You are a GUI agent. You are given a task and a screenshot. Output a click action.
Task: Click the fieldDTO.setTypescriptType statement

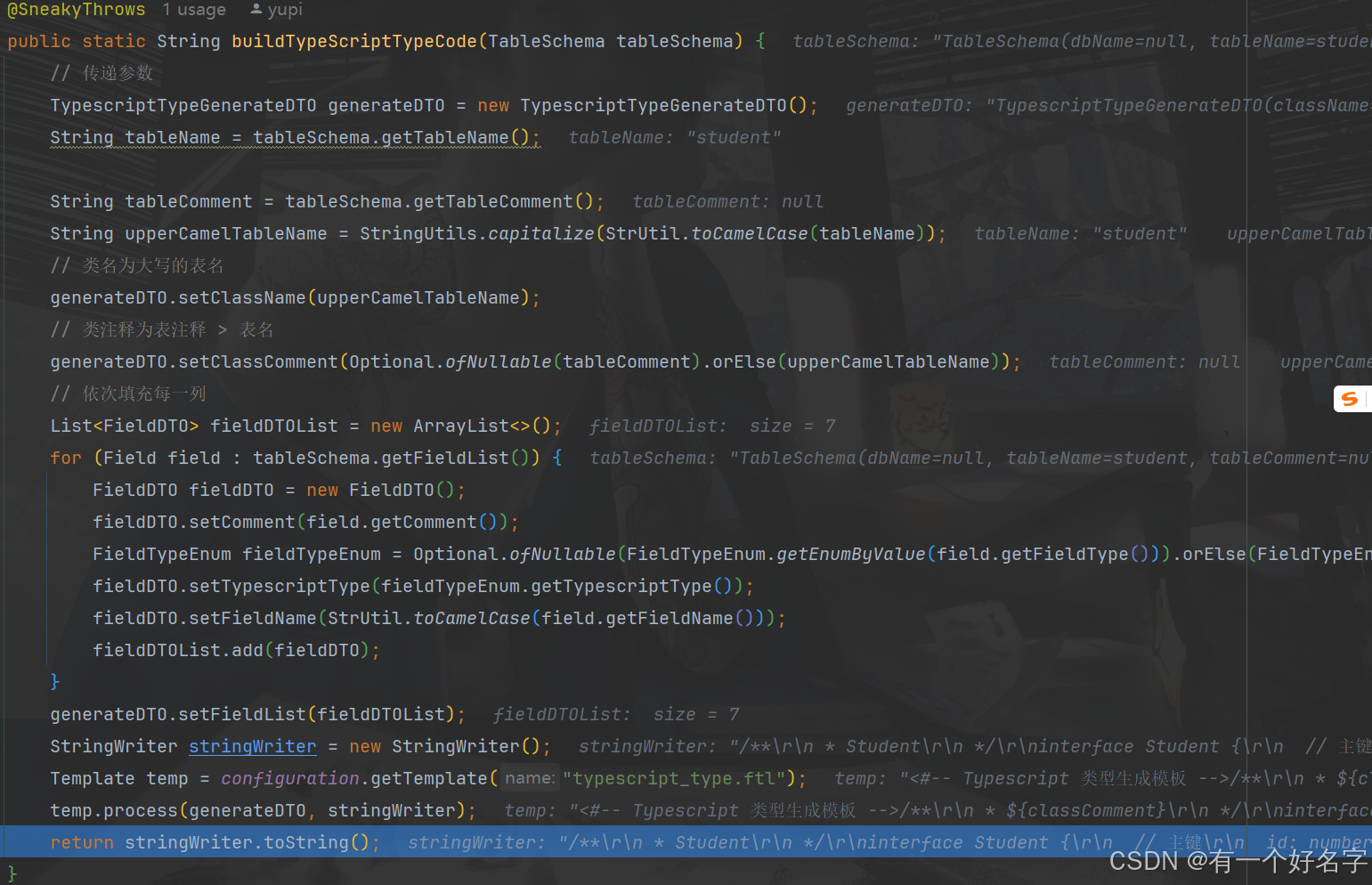point(423,586)
